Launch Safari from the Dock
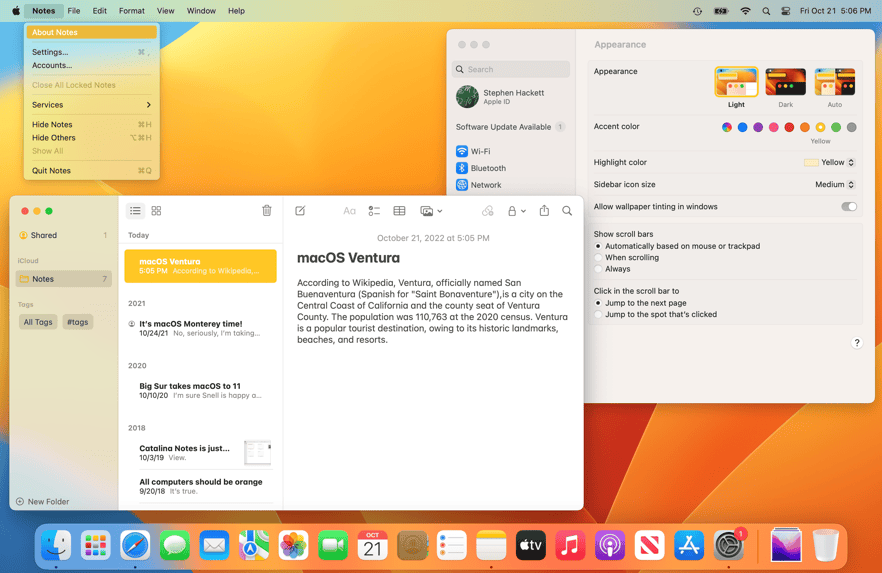 (x=135, y=545)
